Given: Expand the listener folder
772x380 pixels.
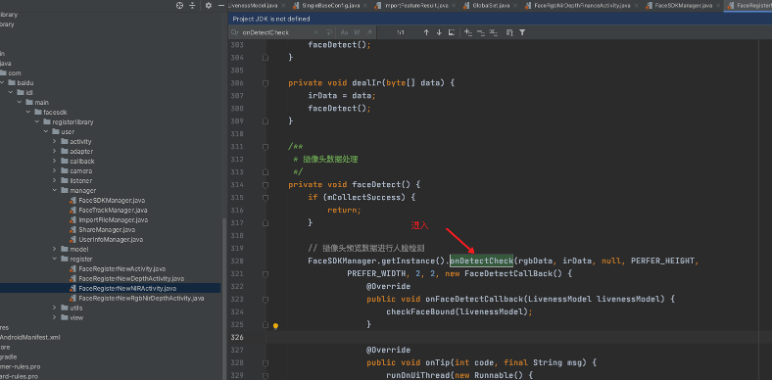Looking at the screenshot, I should tap(55, 181).
